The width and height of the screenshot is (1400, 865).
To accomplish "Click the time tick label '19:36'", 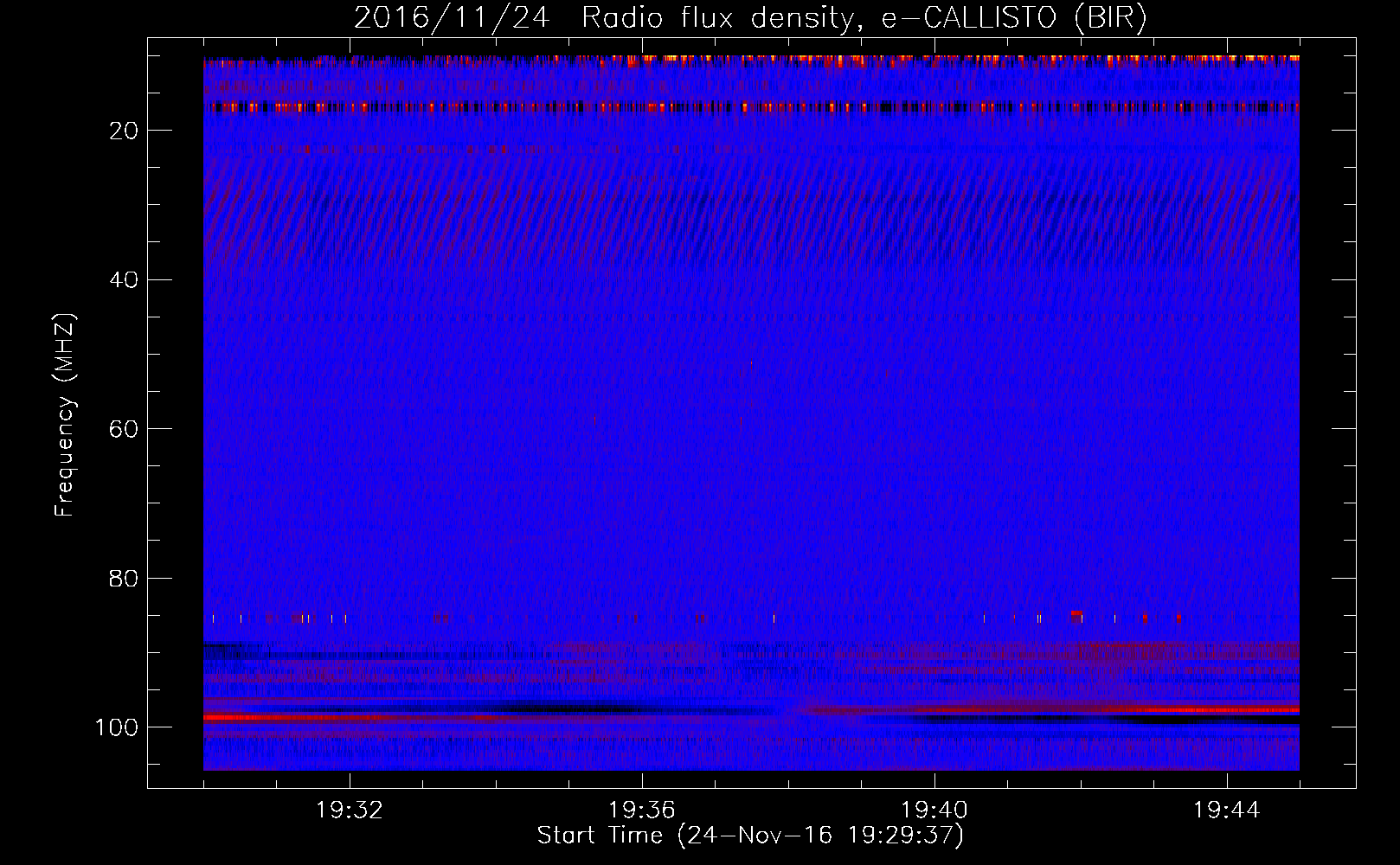I will click(x=642, y=811).
